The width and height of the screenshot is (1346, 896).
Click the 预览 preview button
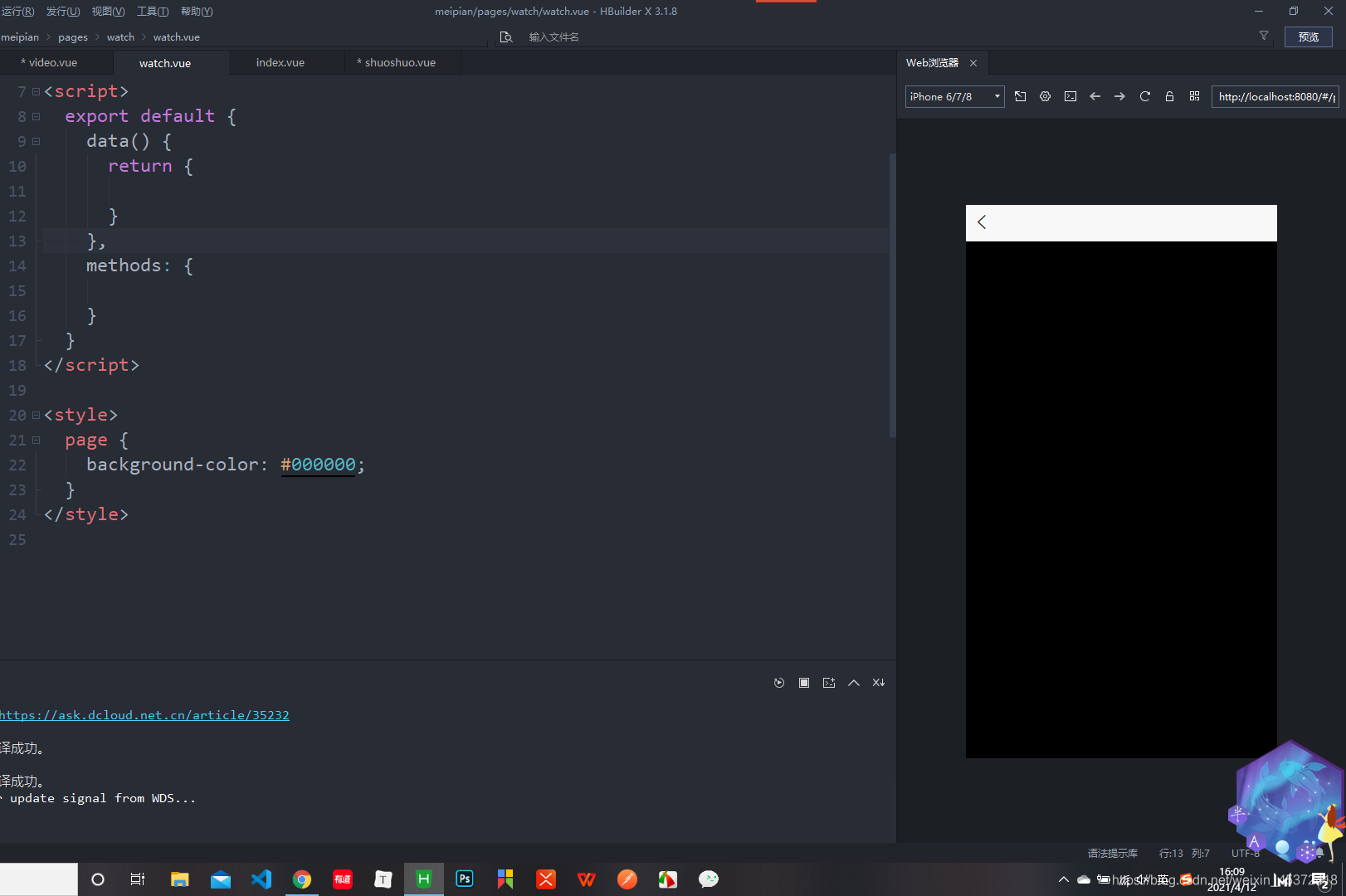[1309, 37]
